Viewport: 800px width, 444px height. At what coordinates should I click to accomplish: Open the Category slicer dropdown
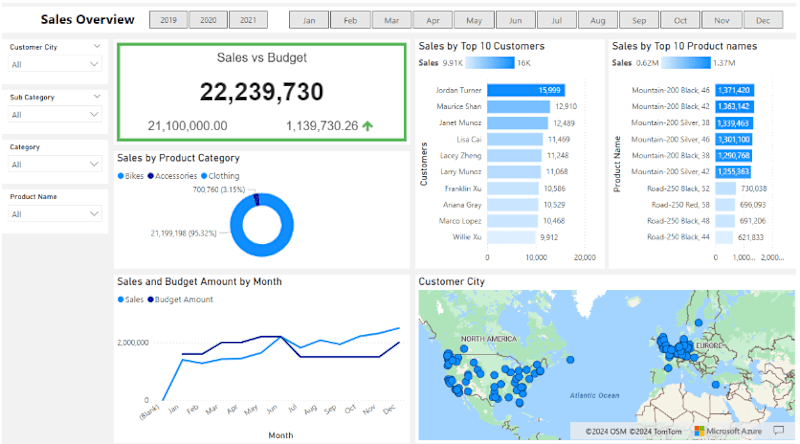click(x=55, y=164)
